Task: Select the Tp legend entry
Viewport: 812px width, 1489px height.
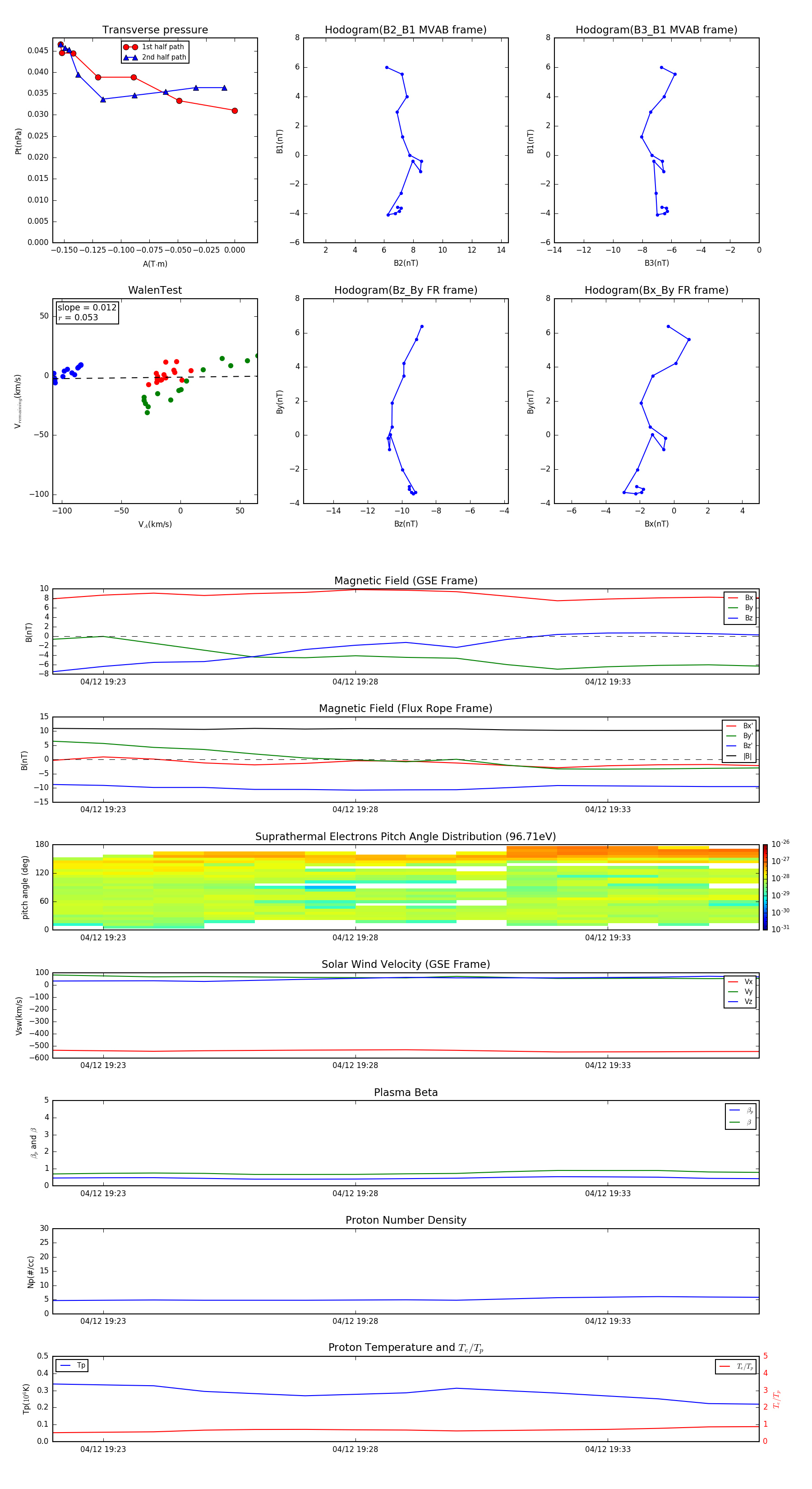Action: tap(72, 1365)
